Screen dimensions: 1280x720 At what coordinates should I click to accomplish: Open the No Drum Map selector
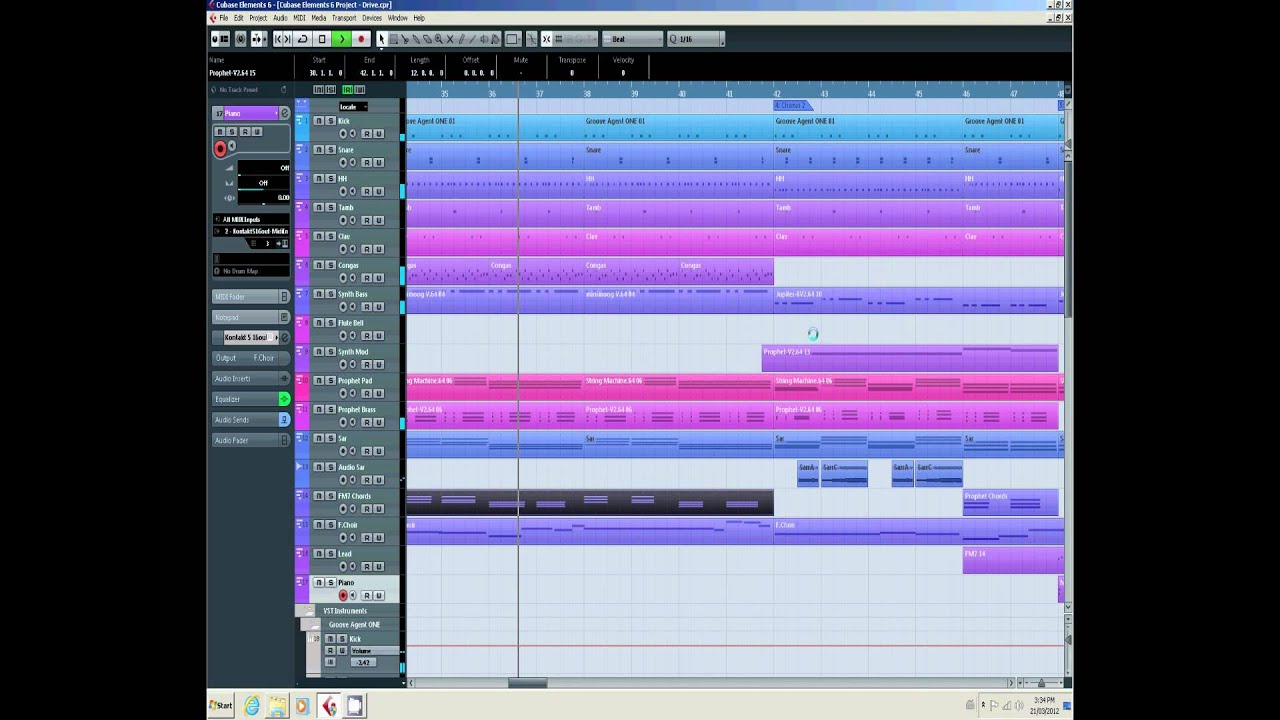(x=251, y=271)
